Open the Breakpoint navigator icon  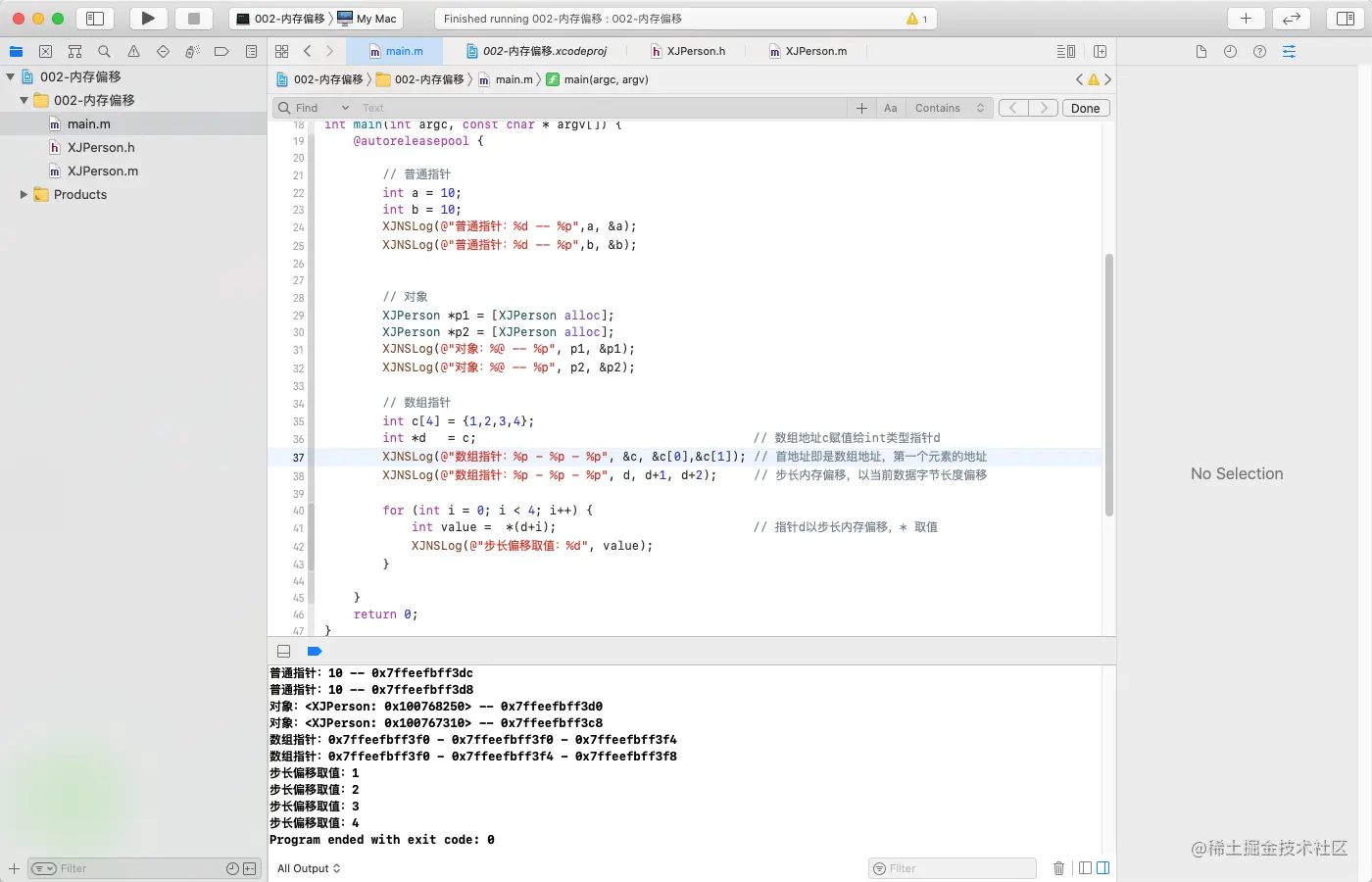tap(221, 52)
